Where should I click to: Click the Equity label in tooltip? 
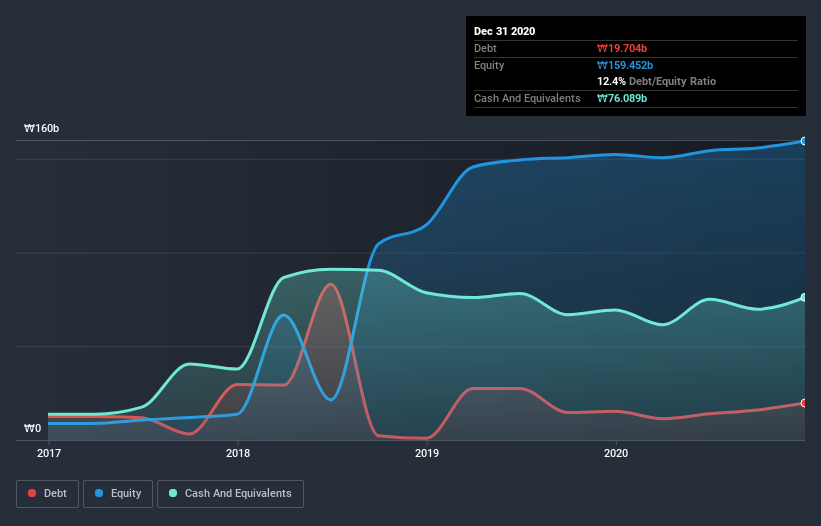489,65
